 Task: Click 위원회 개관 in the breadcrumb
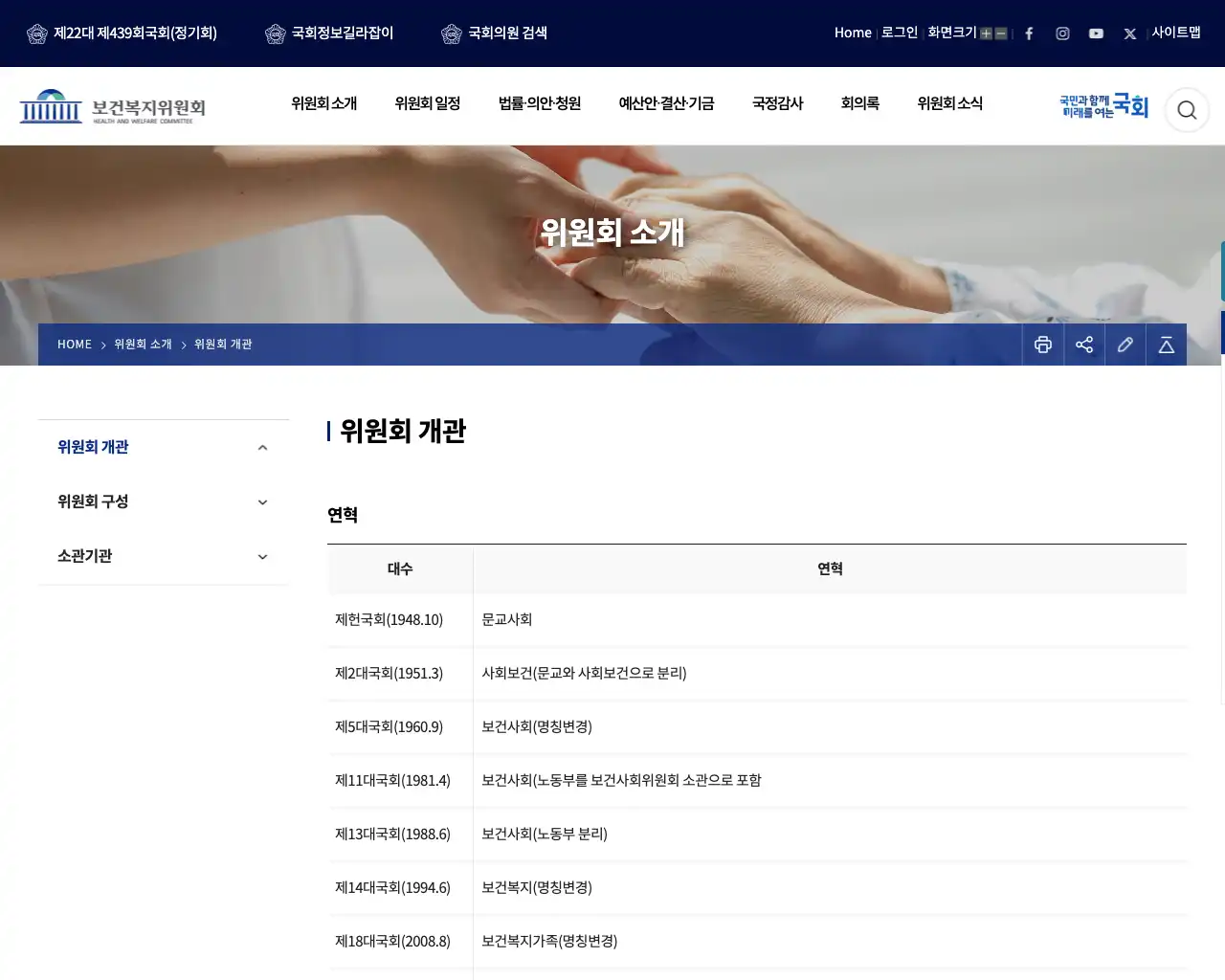pyautogui.click(x=223, y=345)
